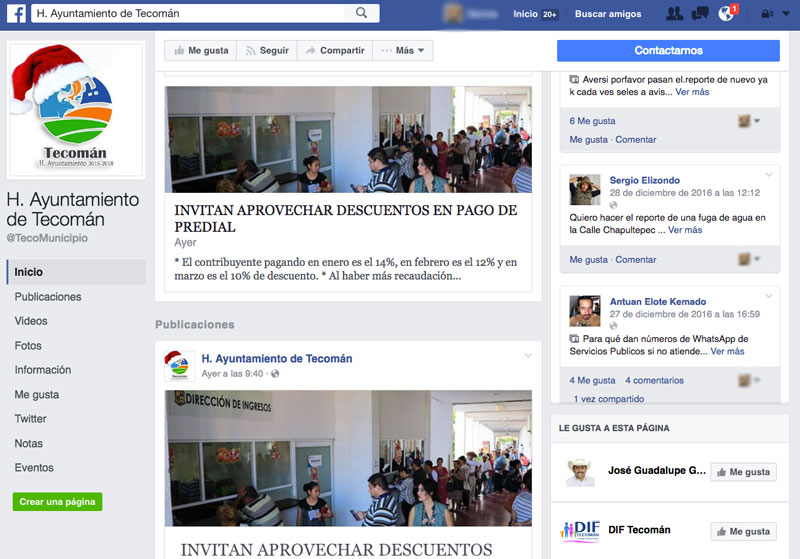Open Twitter in left sidebar
Viewport: 800px width, 559px height.
tap(30, 419)
